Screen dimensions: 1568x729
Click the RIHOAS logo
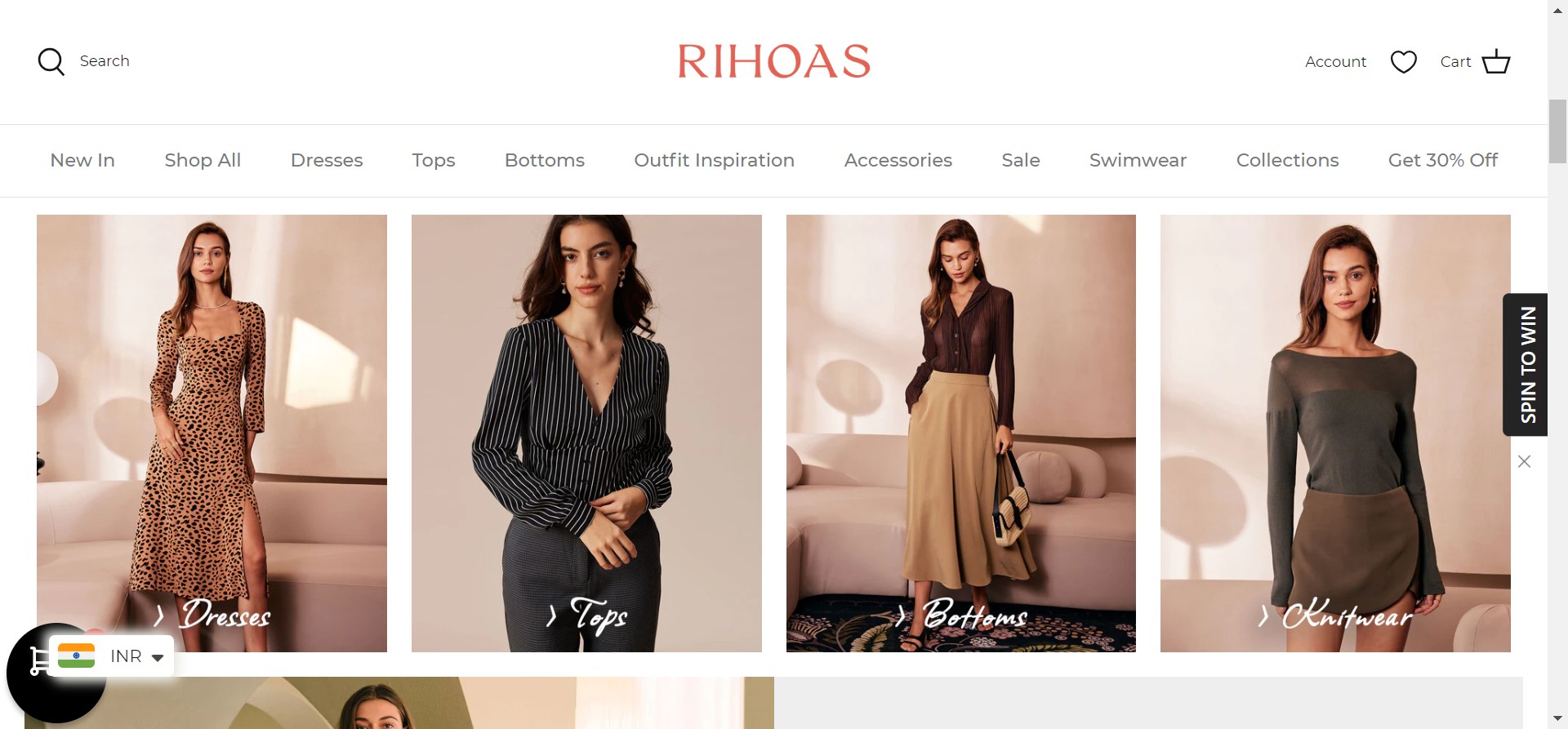[774, 62]
